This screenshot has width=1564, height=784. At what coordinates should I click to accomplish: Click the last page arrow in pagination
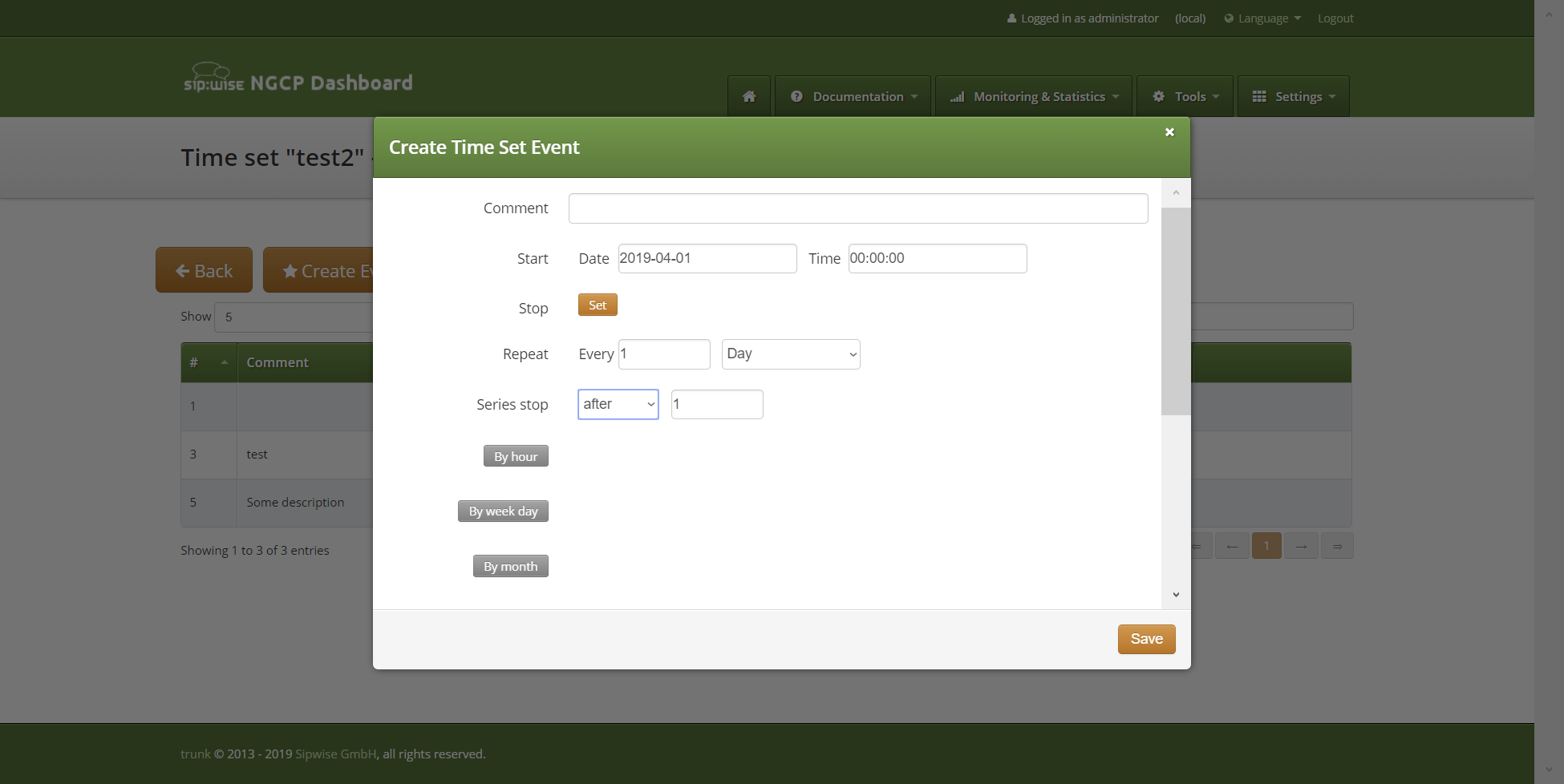(1337, 546)
